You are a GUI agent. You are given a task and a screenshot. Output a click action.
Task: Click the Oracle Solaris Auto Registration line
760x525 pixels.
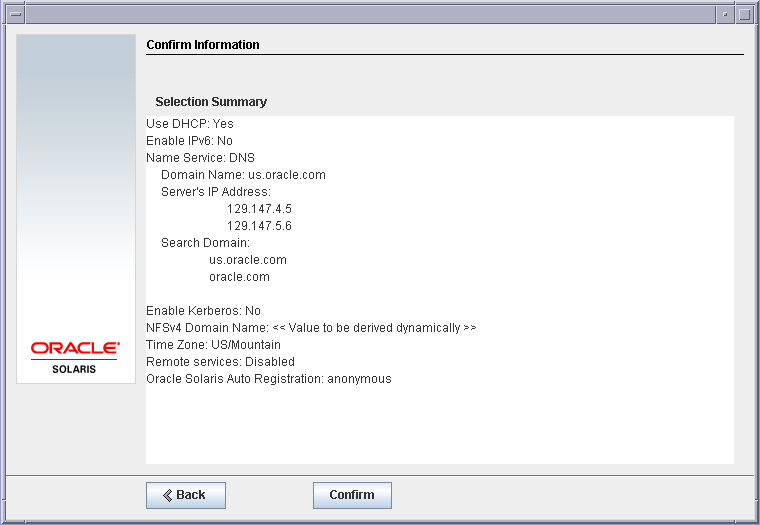click(x=269, y=379)
